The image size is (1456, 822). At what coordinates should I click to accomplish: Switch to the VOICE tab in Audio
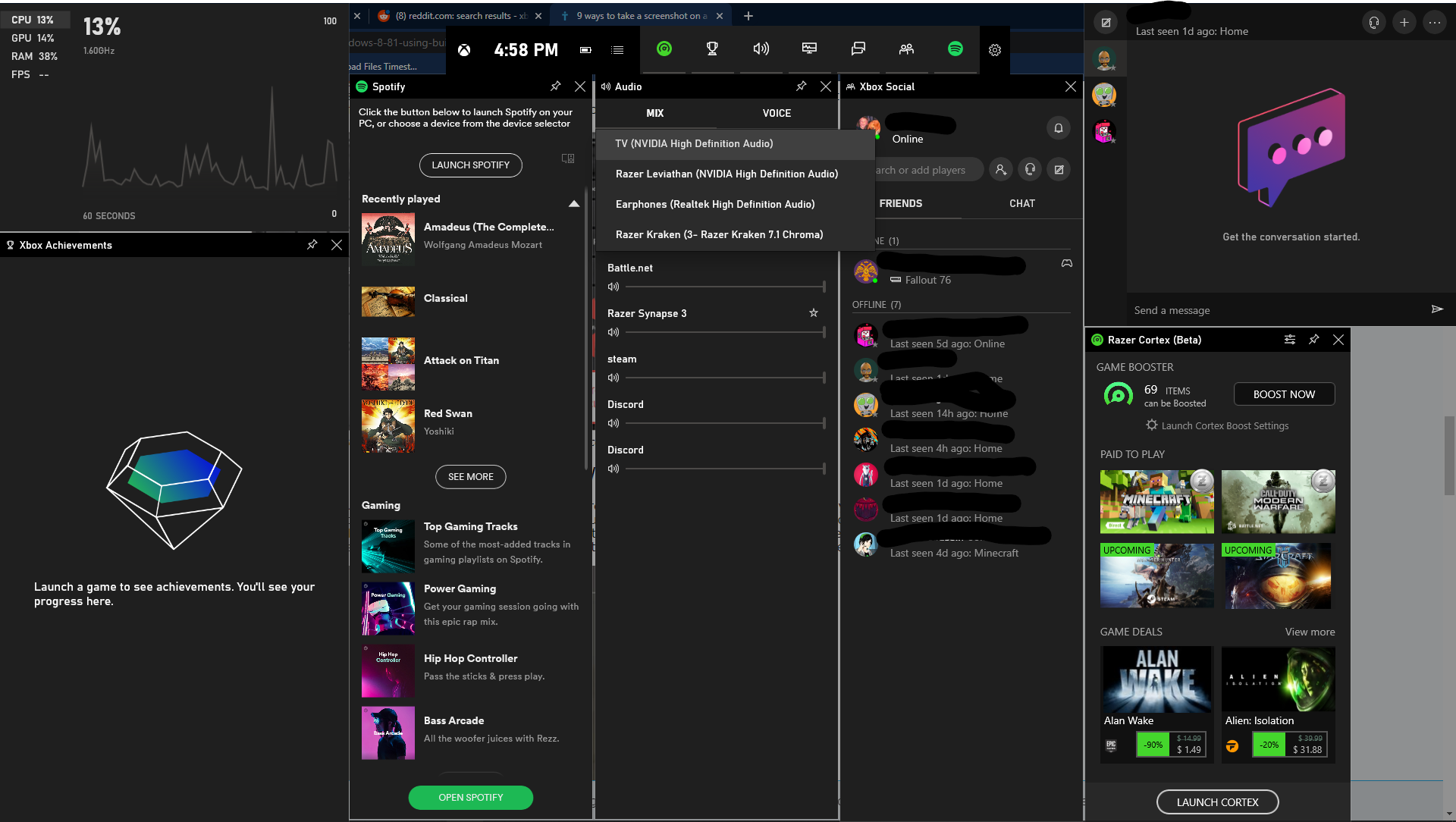coord(777,113)
